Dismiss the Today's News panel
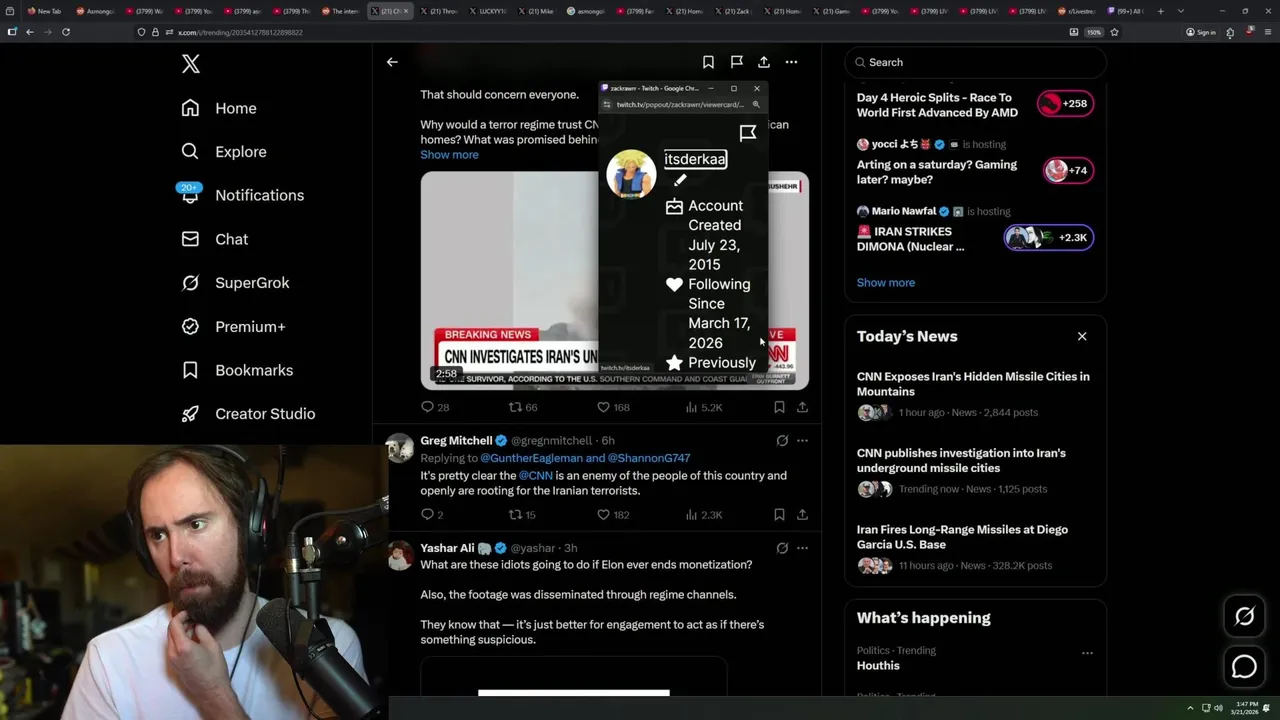This screenshot has width=1280, height=720. 1082,336
